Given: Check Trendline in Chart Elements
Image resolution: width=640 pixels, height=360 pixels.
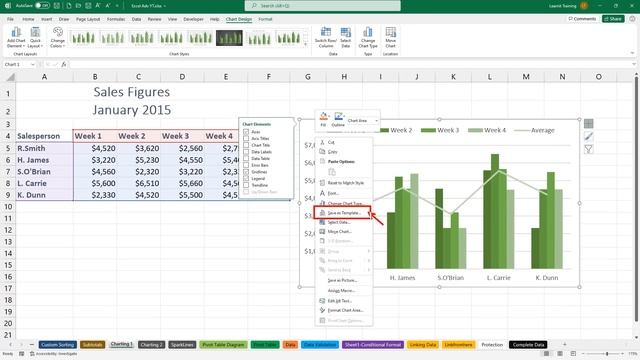Looking at the screenshot, I should 246,185.
